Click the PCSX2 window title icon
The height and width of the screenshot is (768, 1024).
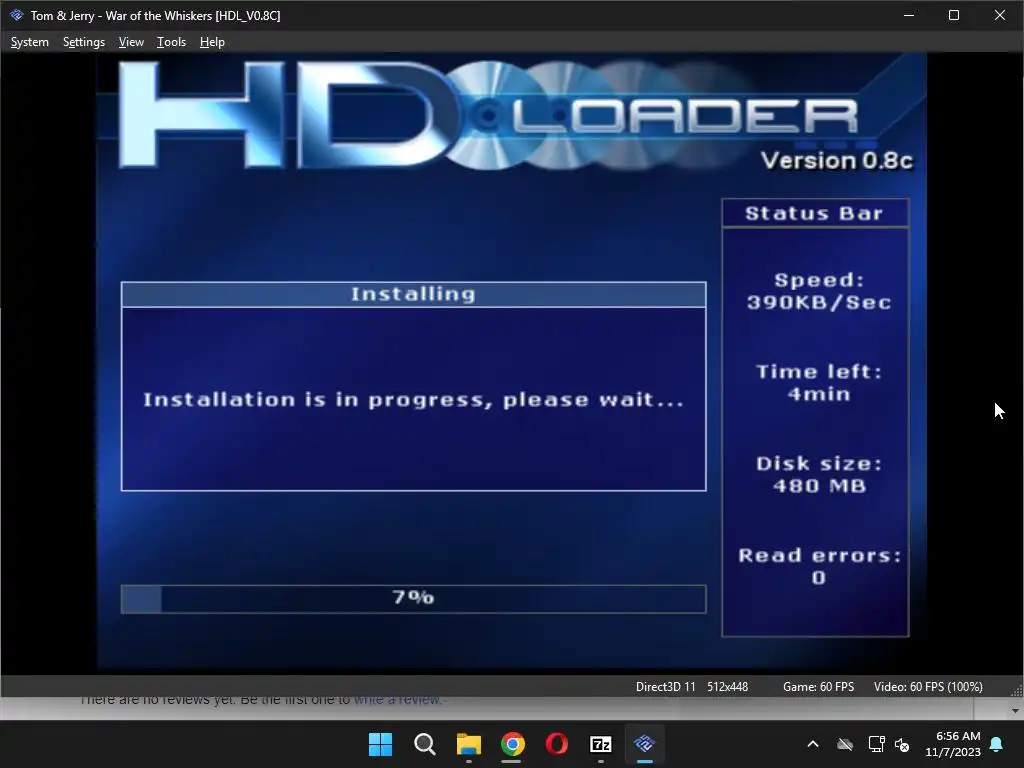coord(16,15)
